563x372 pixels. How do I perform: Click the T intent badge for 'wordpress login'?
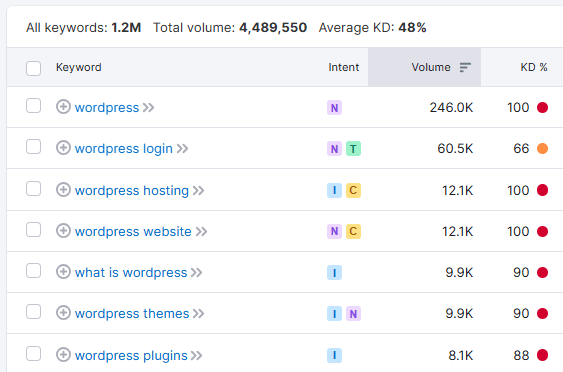(353, 149)
